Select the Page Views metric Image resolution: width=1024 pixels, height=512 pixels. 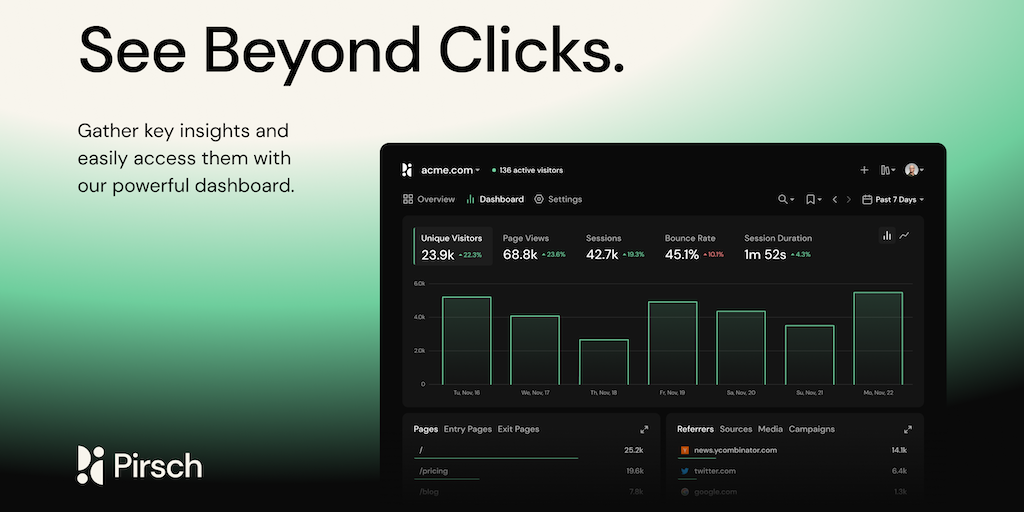pos(534,246)
